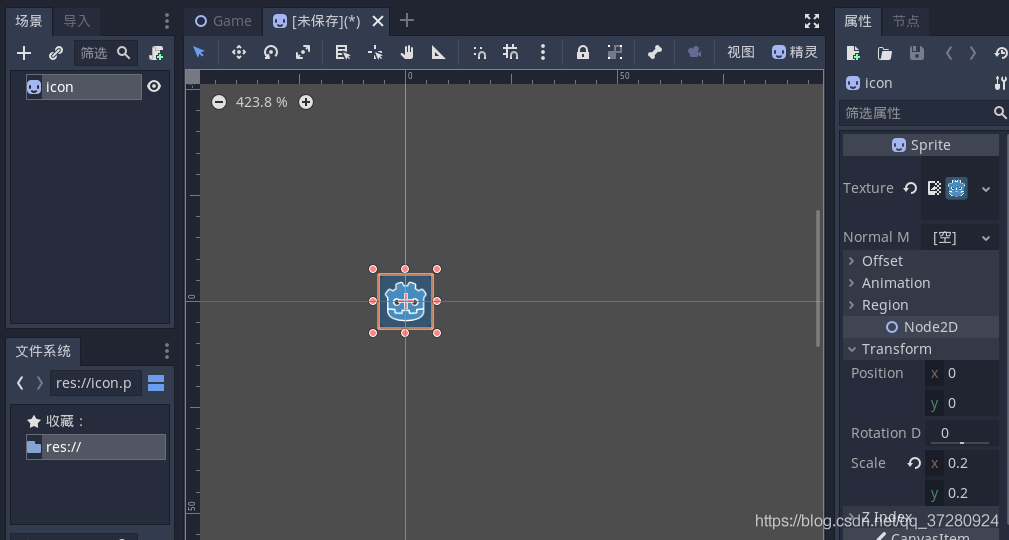Open the Normal Map dropdown
Viewport: 1009px width, 540px height.
[960, 237]
